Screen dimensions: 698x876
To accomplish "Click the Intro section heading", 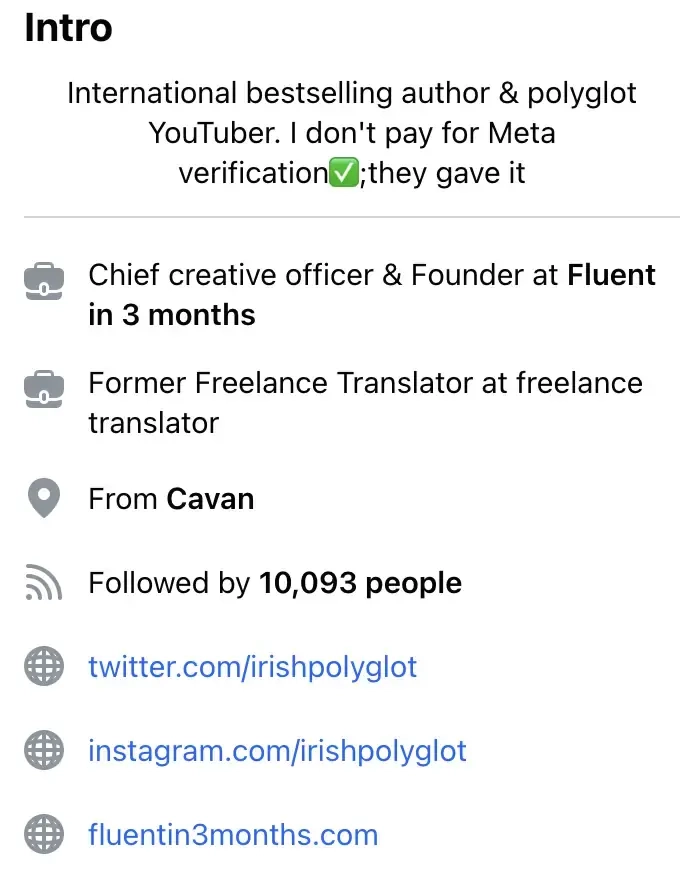I will click(x=68, y=28).
